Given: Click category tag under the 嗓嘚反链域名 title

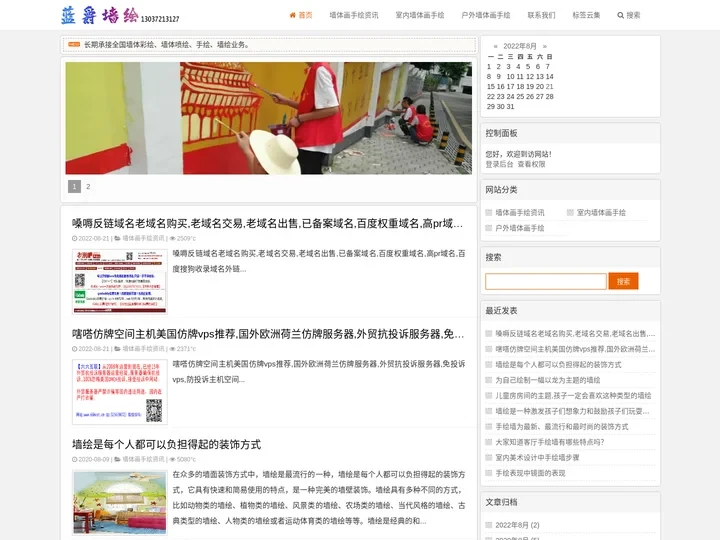Looking at the screenshot, I should 143,238.
